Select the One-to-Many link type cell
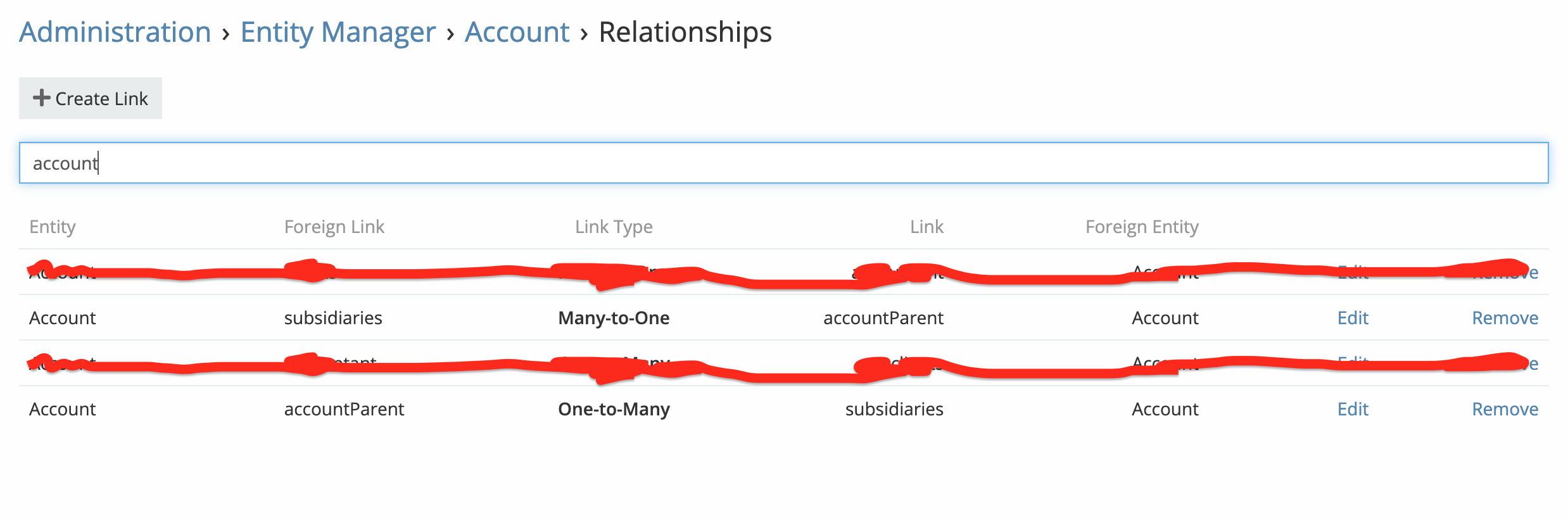1568x518 pixels. click(x=614, y=409)
